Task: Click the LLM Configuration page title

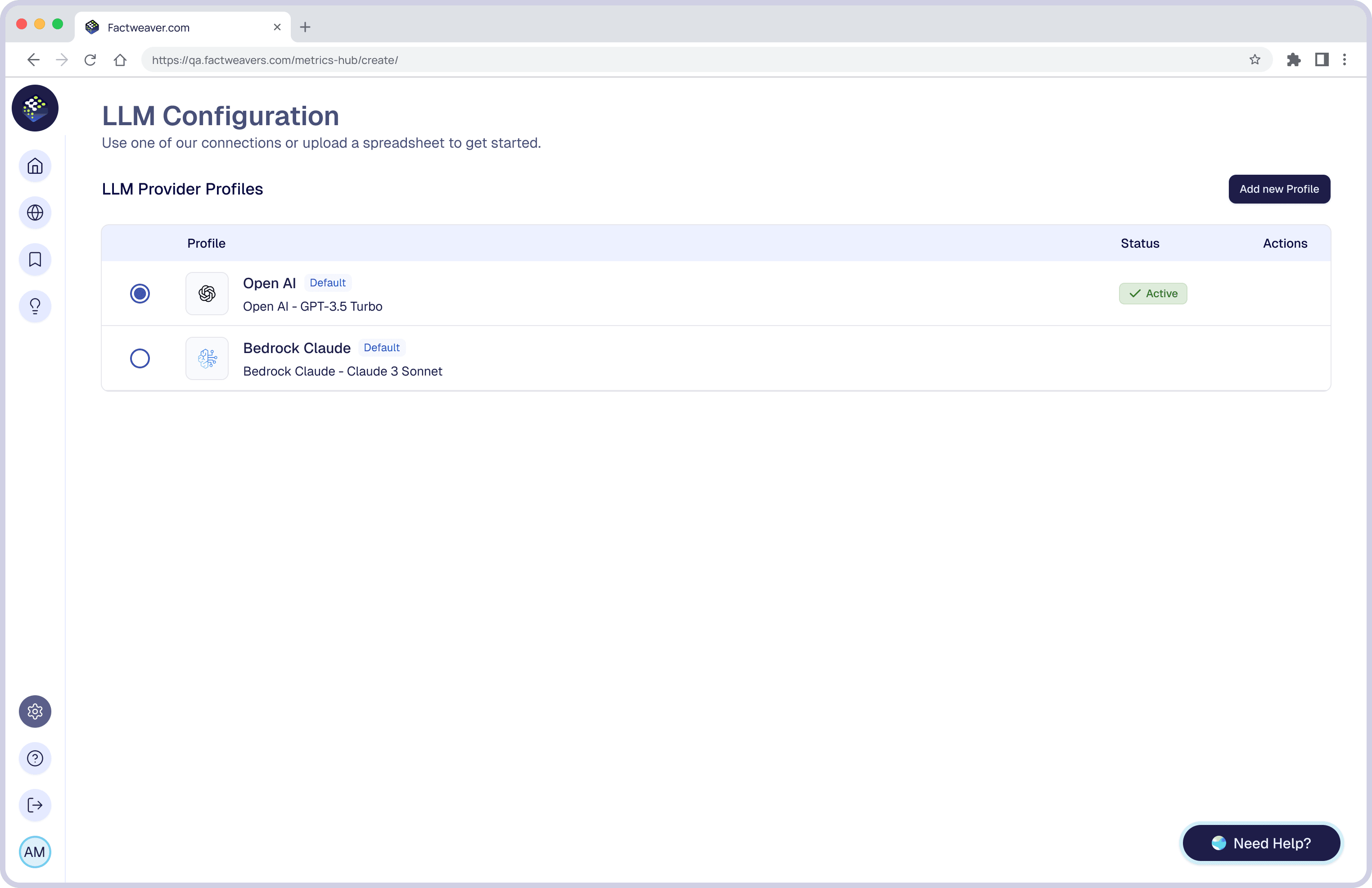Action: pos(221,116)
